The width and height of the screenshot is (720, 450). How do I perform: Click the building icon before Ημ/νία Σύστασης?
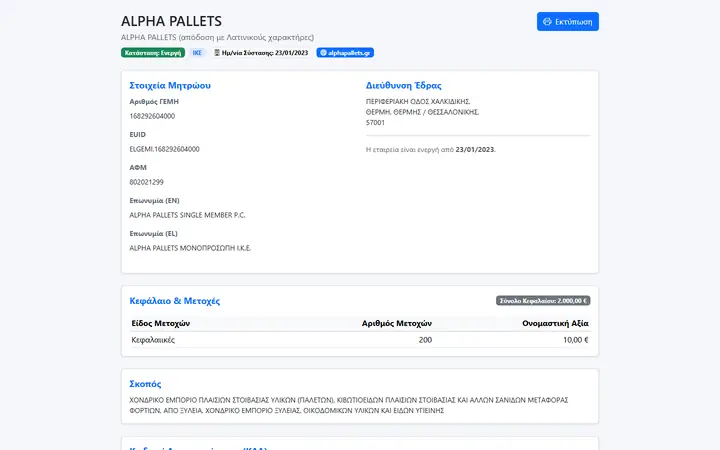coord(217,53)
